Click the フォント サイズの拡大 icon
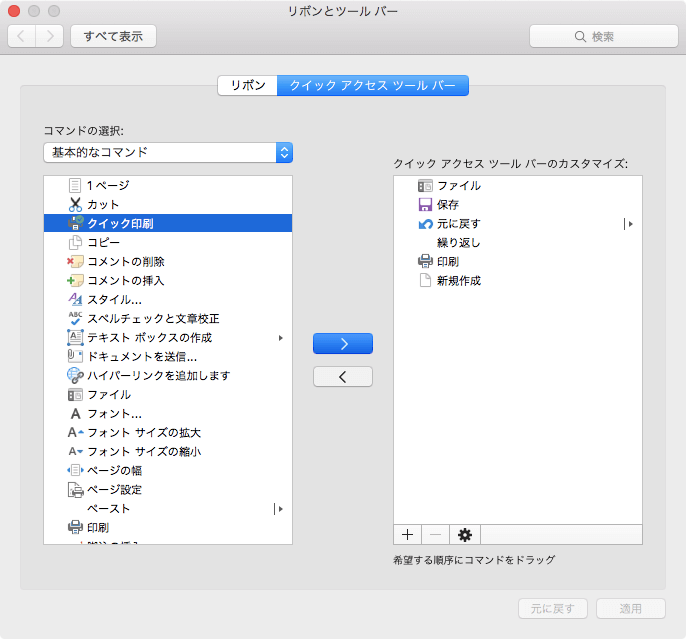 (x=75, y=433)
